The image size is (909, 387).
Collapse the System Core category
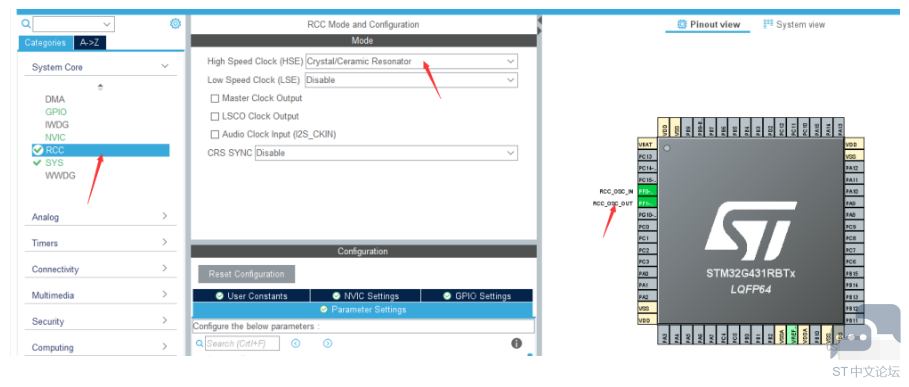coord(165,67)
